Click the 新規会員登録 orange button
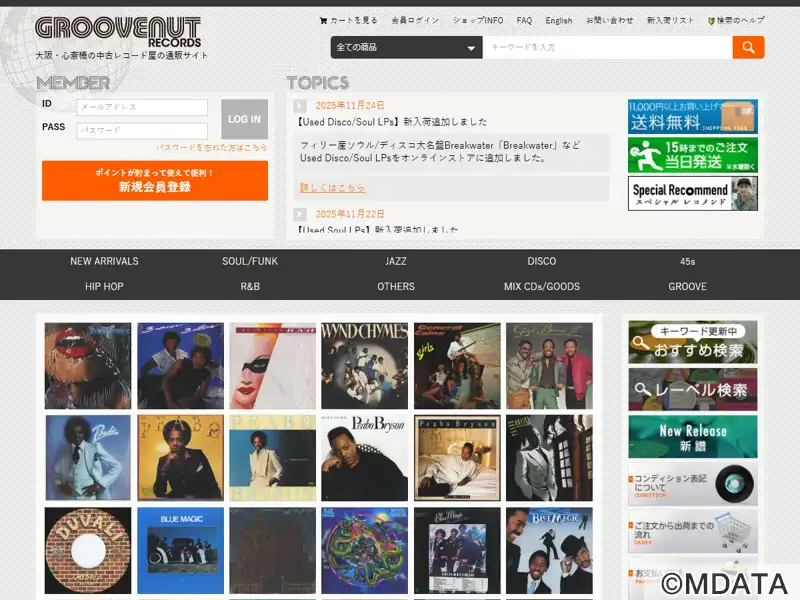Image resolution: width=800 pixels, height=600 pixels. [155, 181]
